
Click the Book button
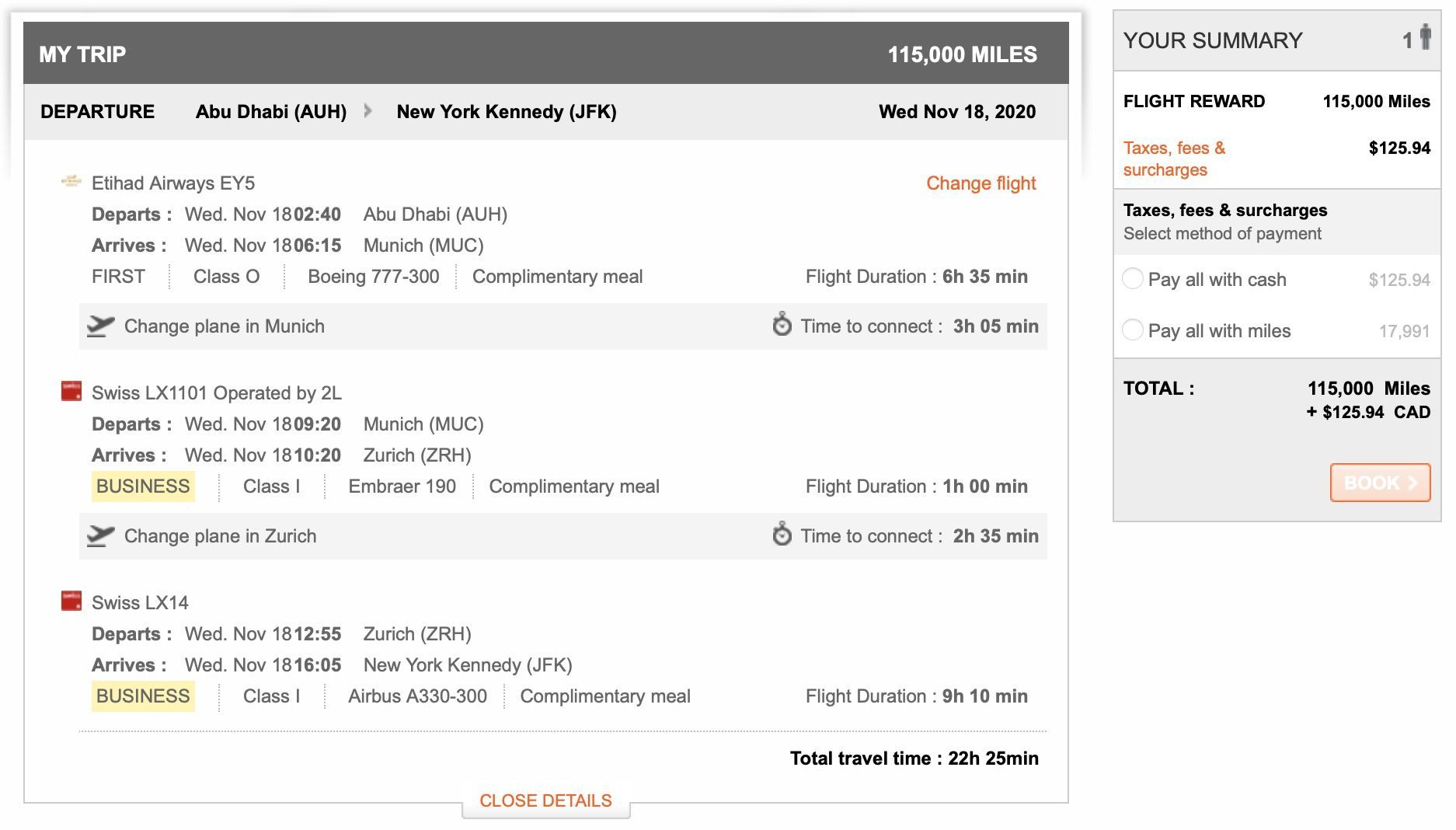[x=1380, y=483]
